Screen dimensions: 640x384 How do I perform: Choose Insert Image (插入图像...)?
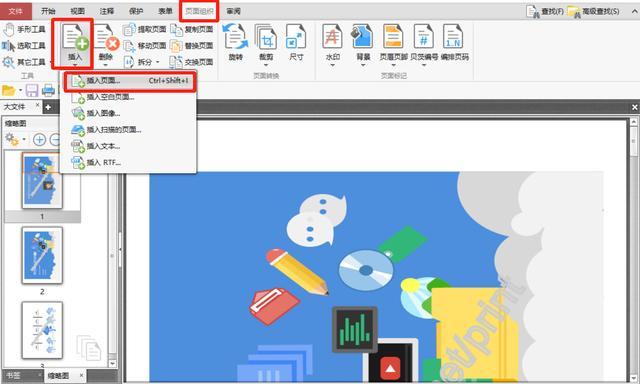coord(129,113)
